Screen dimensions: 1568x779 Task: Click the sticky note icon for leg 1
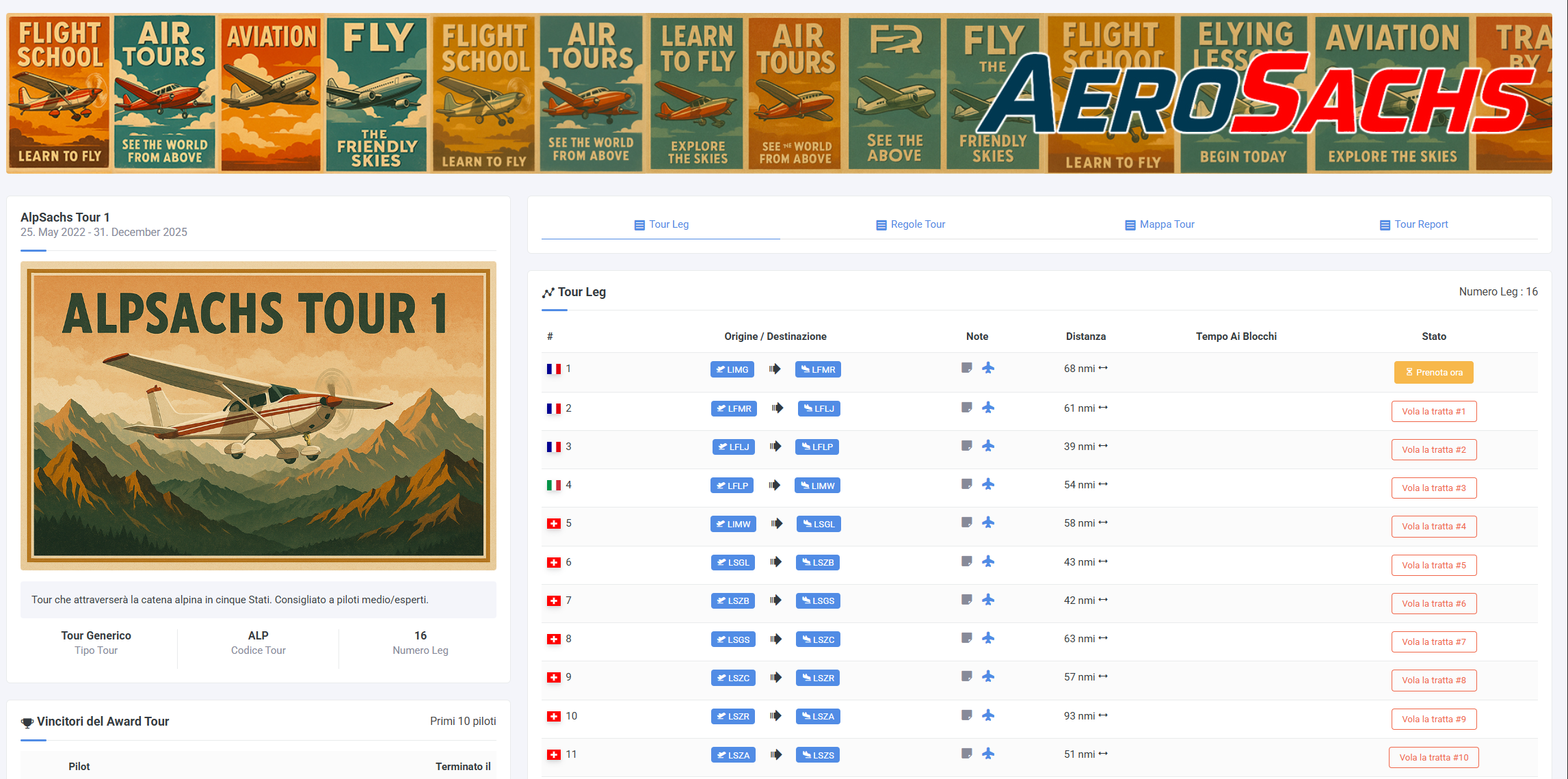(966, 368)
